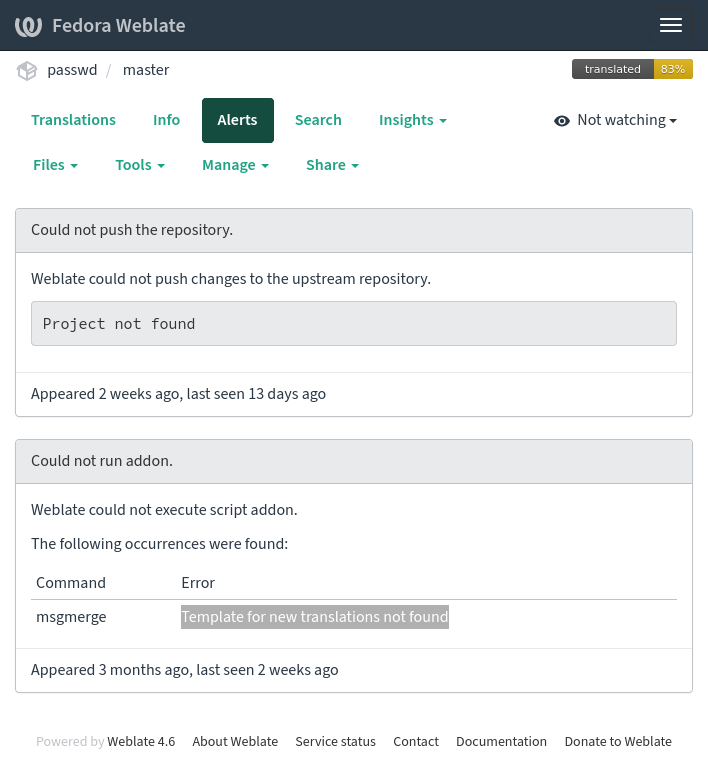Open the Weblate 4.6 footer link

tap(141, 741)
